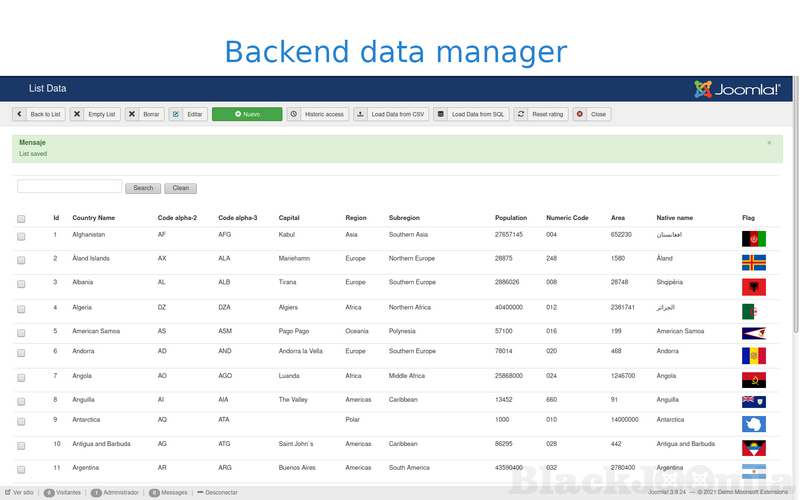Click the Joomla! logo
The image size is (800, 500).
coord(737,89)
